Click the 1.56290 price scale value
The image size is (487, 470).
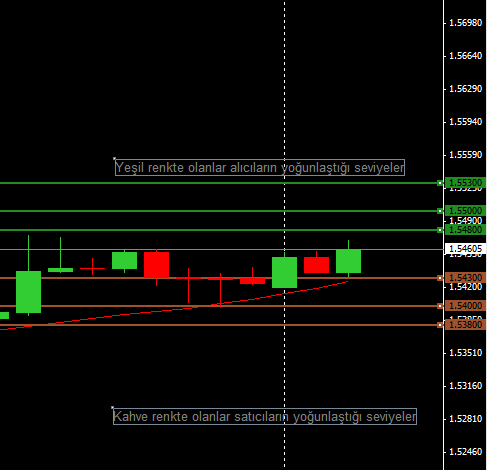[465, 89]
